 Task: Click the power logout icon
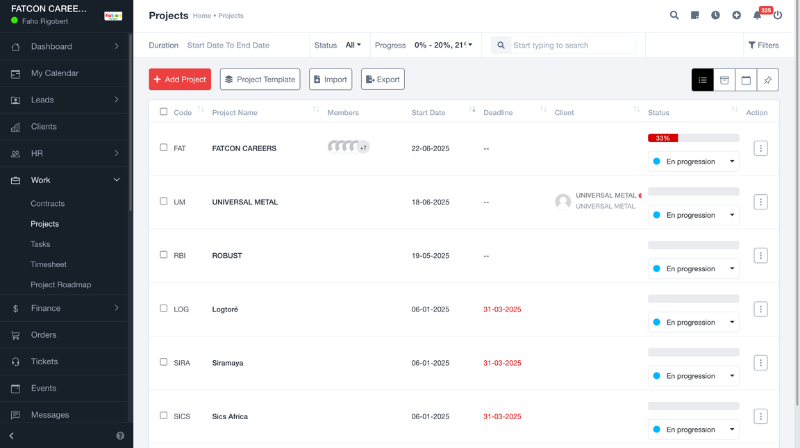click(x=778, y=15)
